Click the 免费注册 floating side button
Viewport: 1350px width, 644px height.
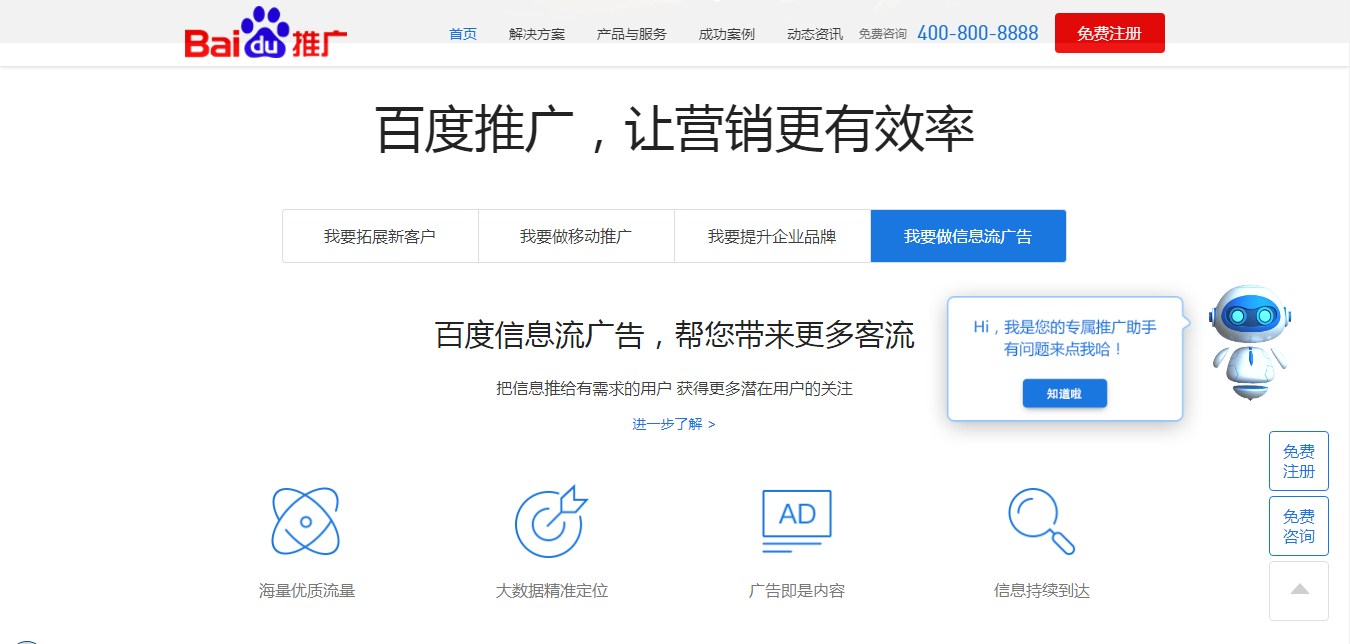click(1299, 461)
